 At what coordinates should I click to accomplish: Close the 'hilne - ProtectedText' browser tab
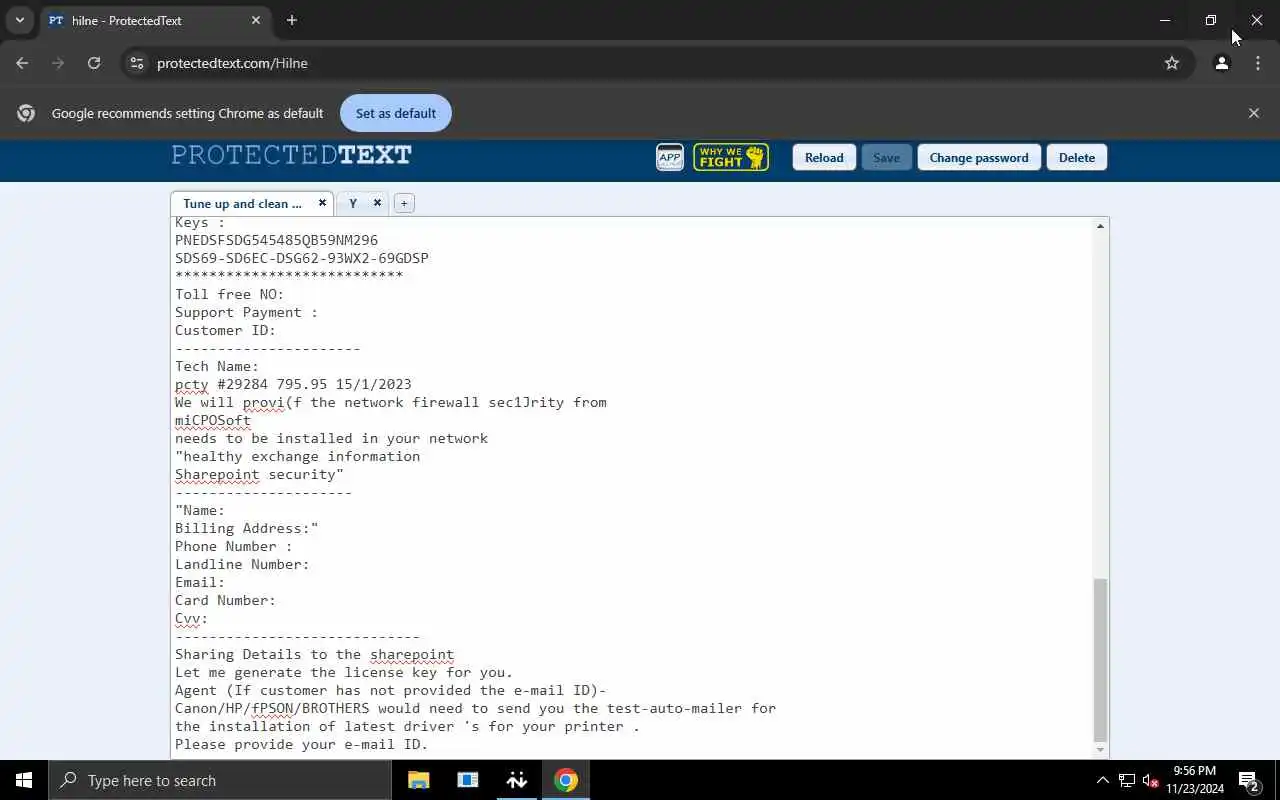pos(256,20)
